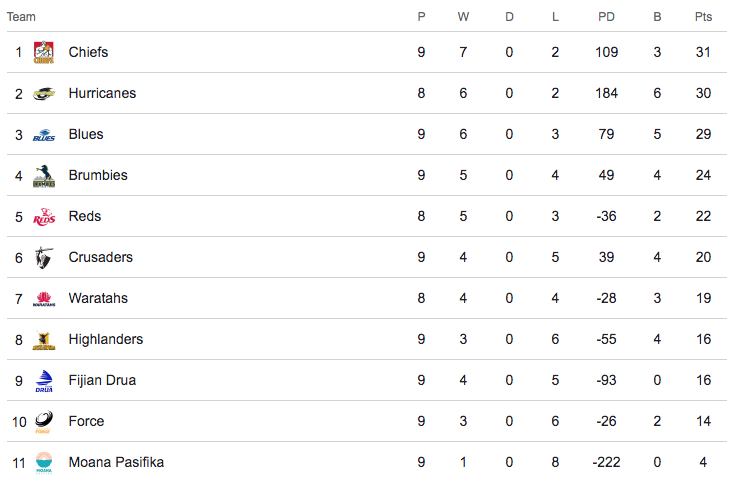Click the Chiefs team logo

coord(43,52)
